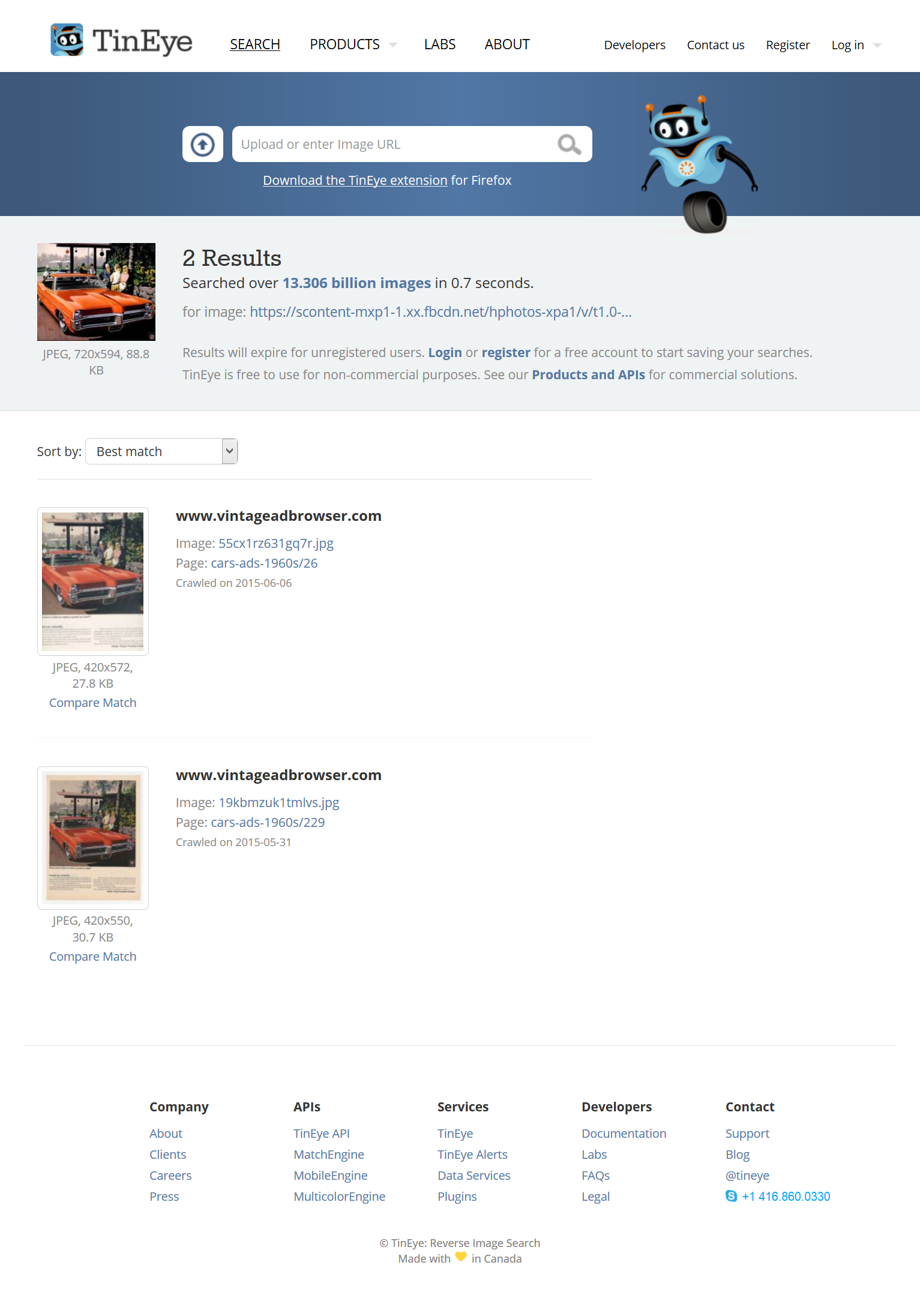920x1316 pixels.
Task: Click second result thumbnail 420x550
Action: pyautogui.click(x=93, y=838)
